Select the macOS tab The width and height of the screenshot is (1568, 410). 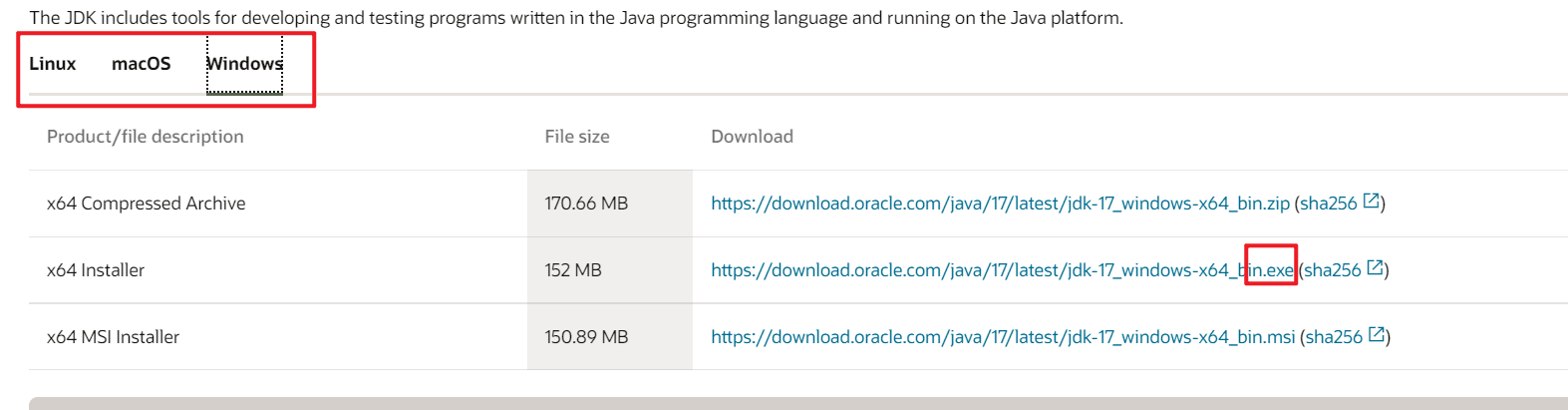coord(142,64)
